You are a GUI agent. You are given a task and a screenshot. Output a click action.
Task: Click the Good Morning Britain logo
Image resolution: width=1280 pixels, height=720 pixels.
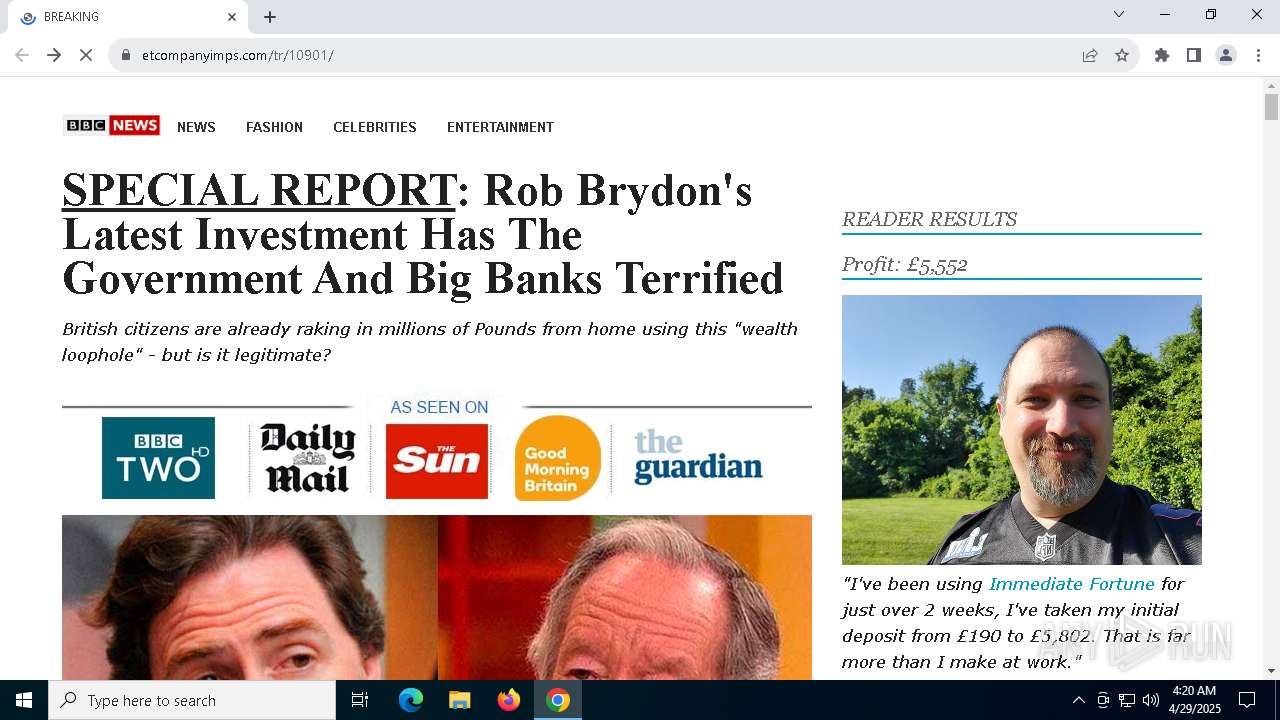pyautogui.click(x=558, y=458)
